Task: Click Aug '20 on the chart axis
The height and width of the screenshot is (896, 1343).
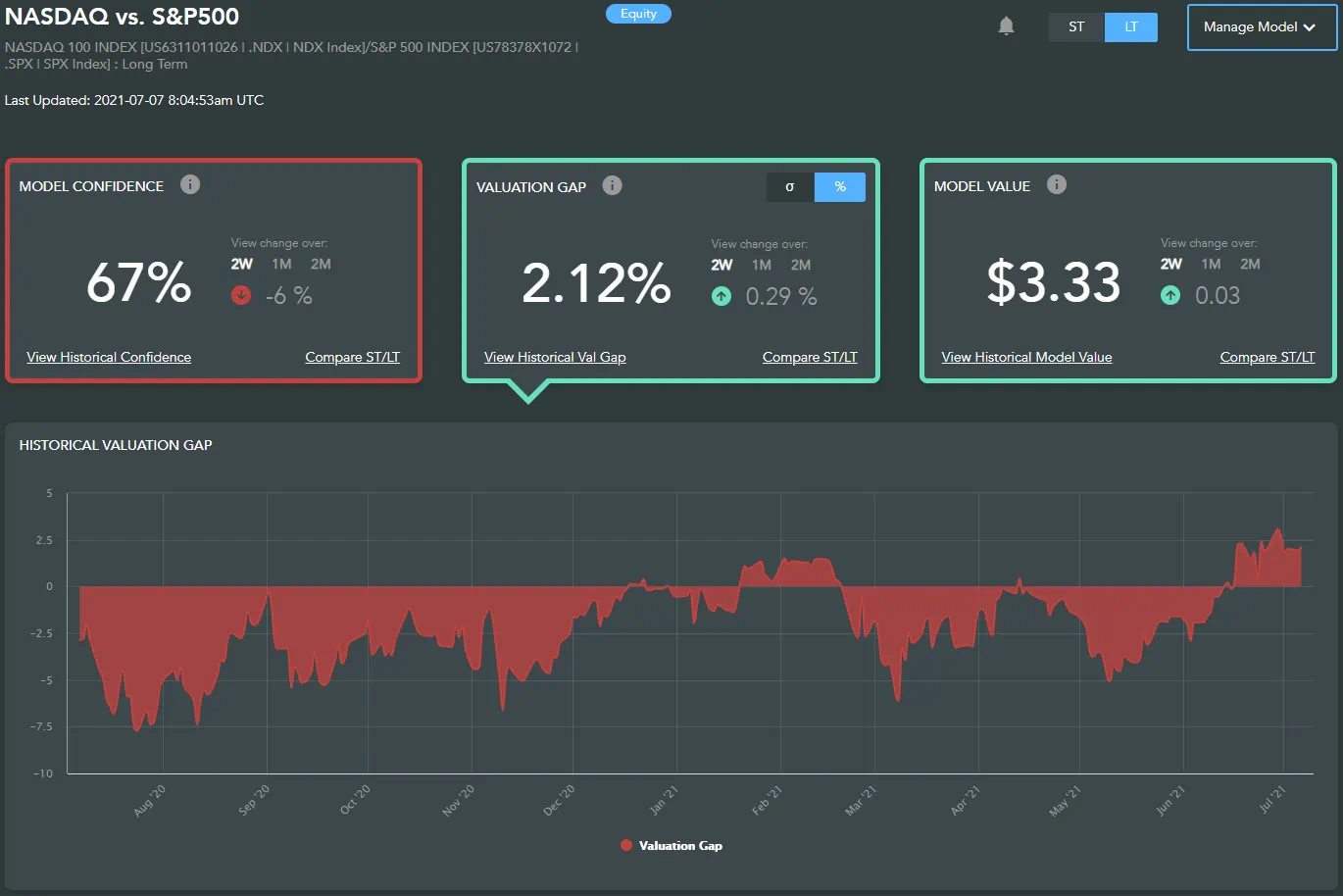Action: click(150, 800)
